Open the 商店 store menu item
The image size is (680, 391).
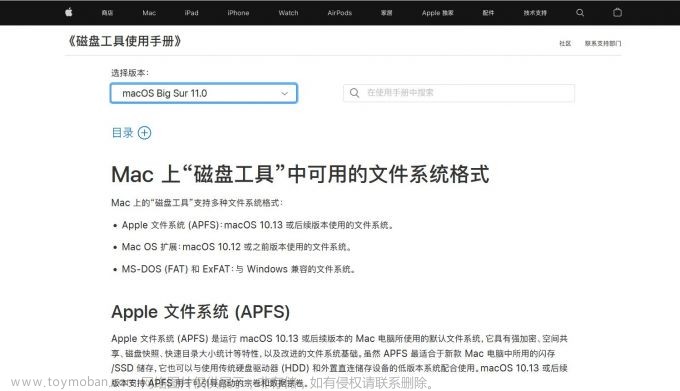point(107,13)
